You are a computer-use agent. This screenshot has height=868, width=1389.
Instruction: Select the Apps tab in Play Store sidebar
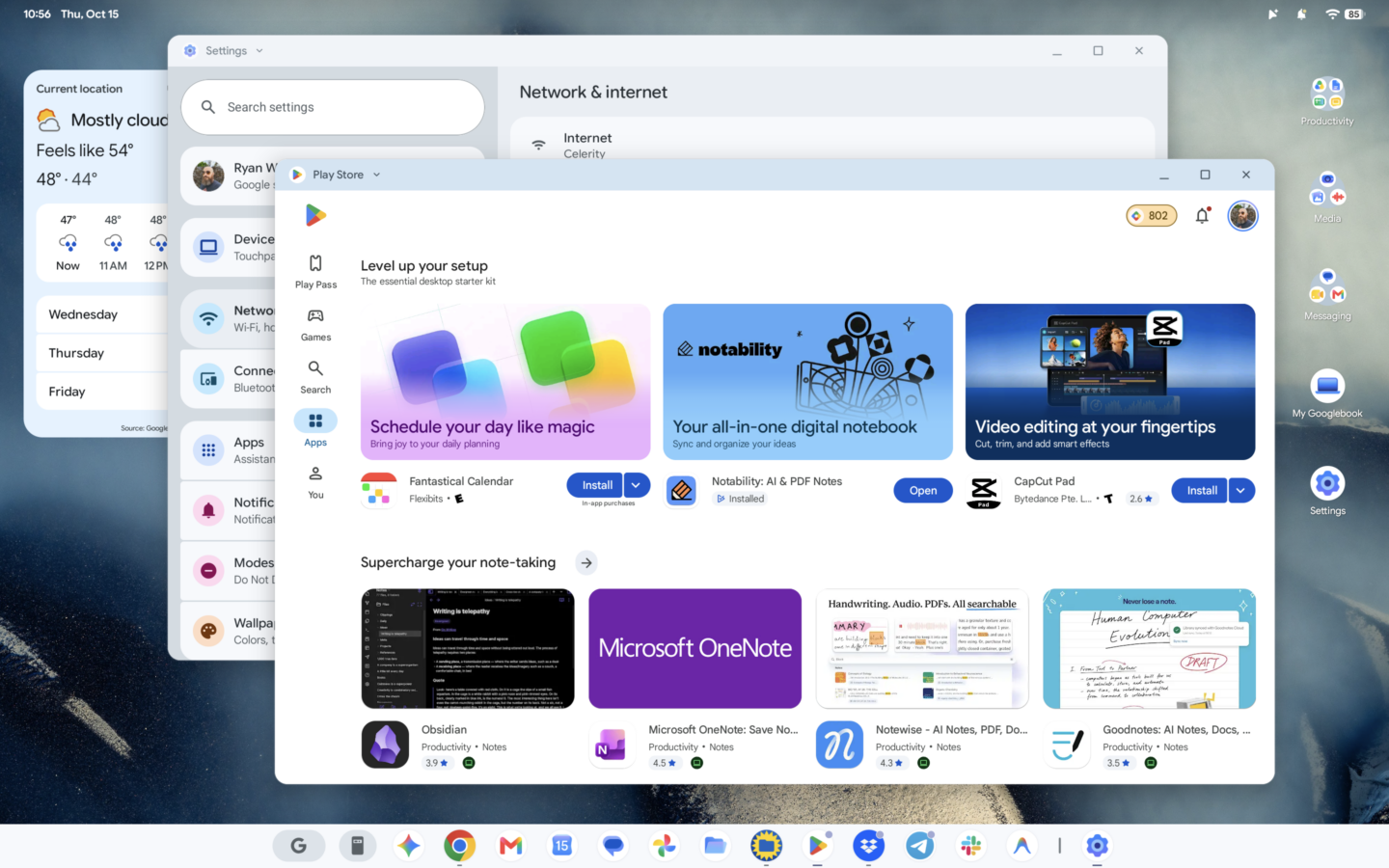tap(315, 429)
